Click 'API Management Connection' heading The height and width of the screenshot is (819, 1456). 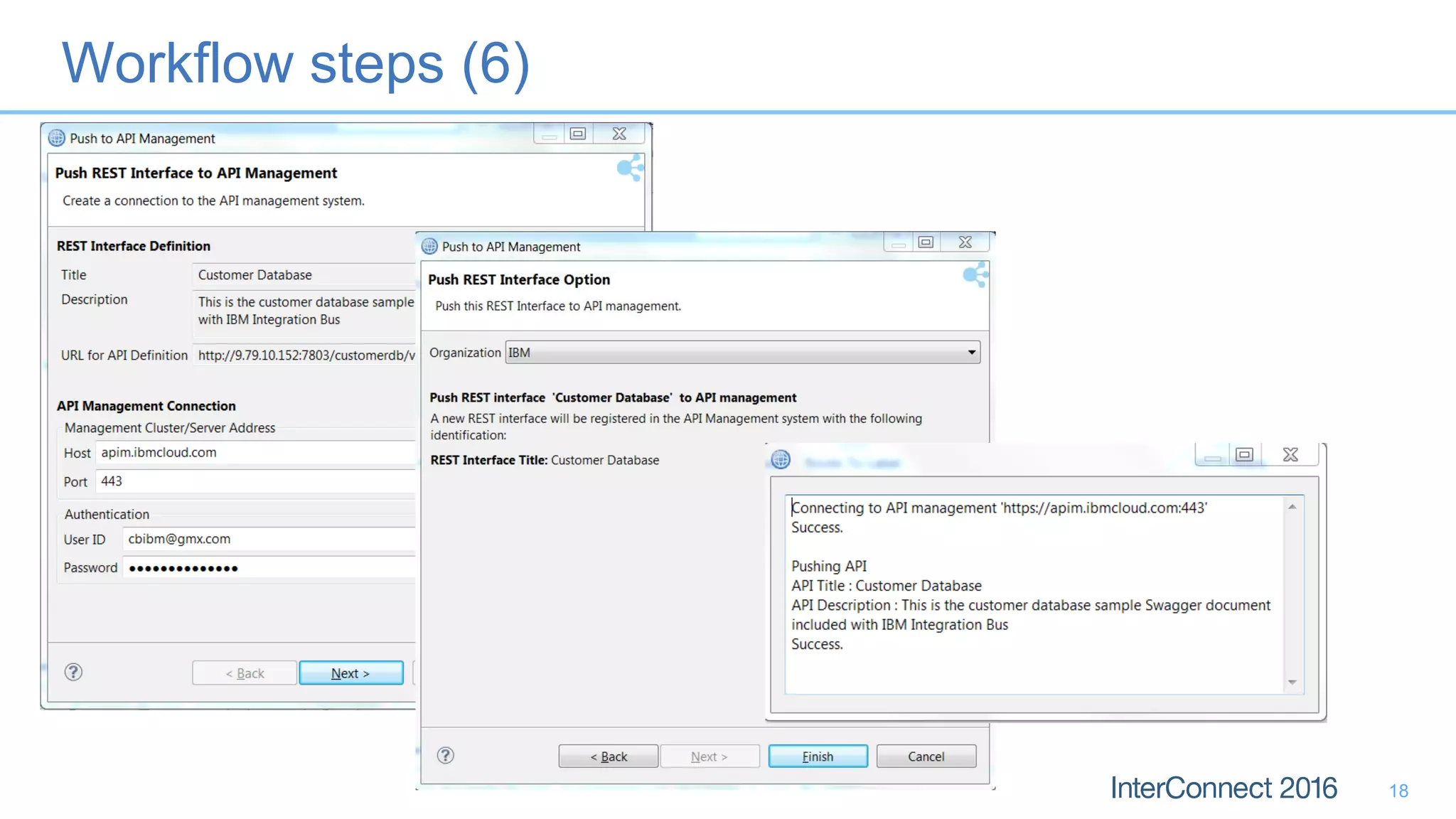[146, 406]
